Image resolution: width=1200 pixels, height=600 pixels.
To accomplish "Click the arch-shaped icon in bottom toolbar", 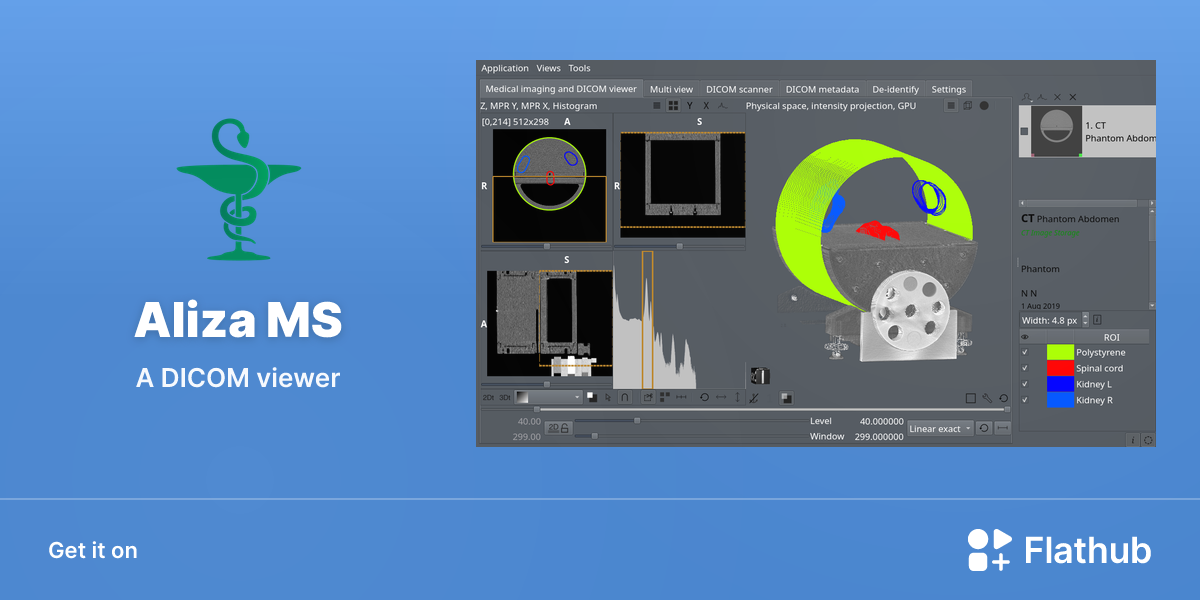I will pos(625,397).
